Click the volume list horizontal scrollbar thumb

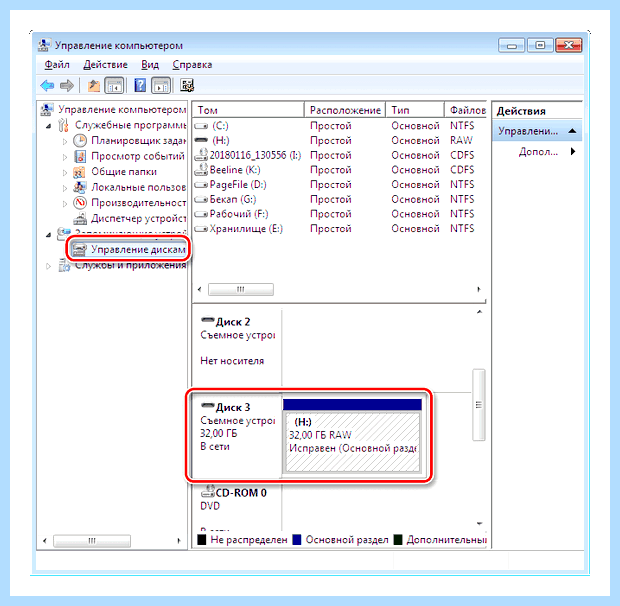[240, 289]
